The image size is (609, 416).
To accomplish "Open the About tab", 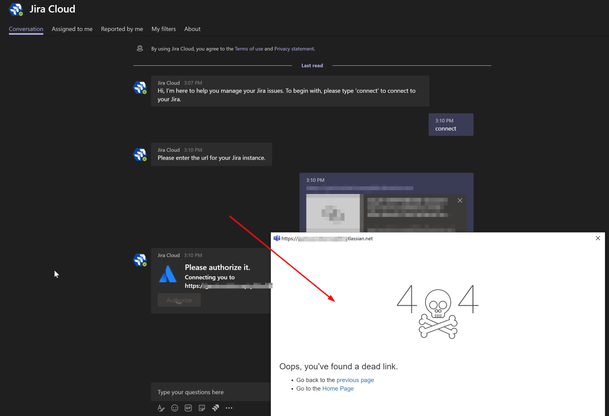I will click(x=192, y=29).
